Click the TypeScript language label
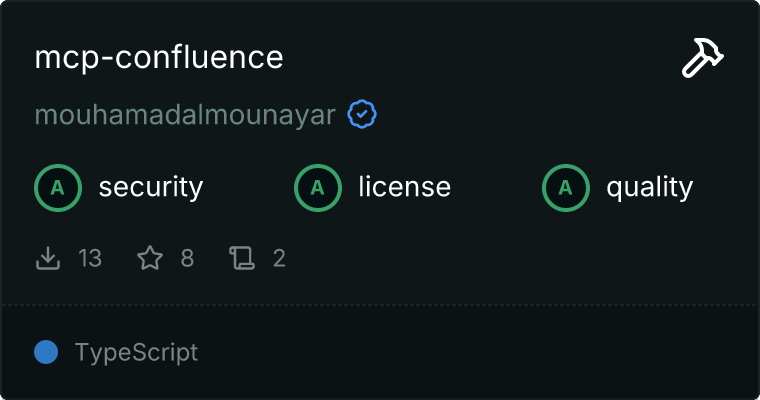This screenshot has width=760, height=400. [136, 352]
